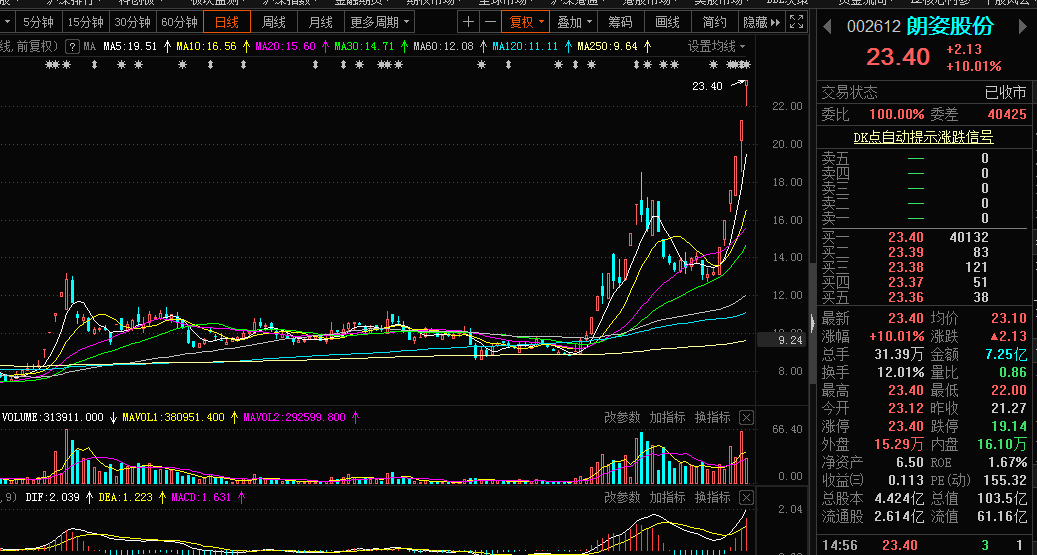
Task: Collapse side panel via divider arrow
Action: click(x=812, y=322)
